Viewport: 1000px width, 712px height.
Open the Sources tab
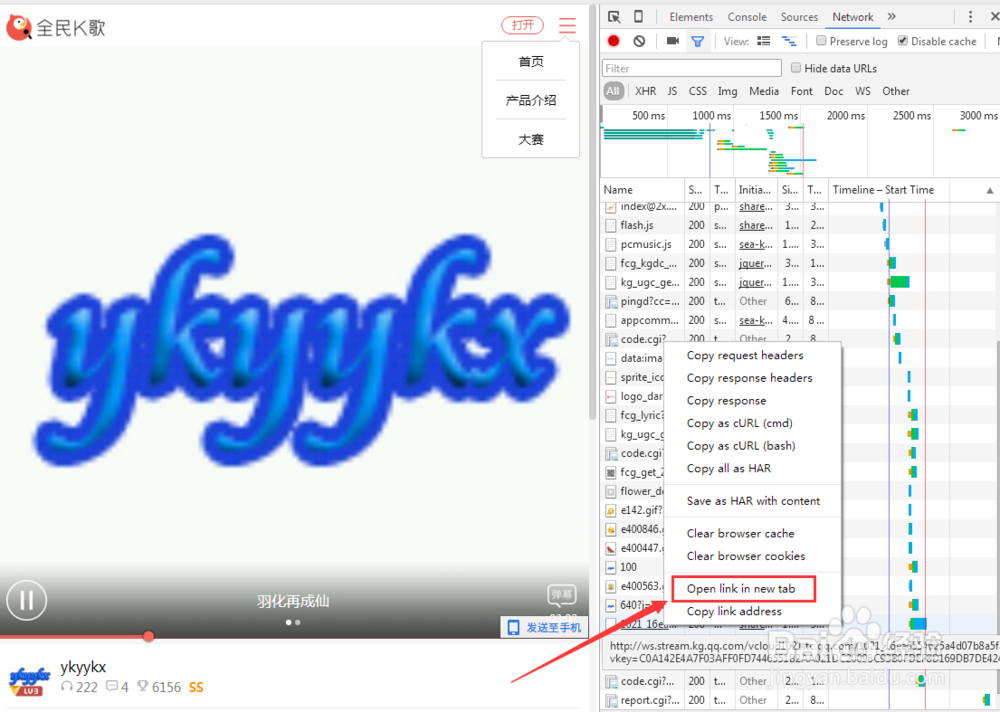799,17
